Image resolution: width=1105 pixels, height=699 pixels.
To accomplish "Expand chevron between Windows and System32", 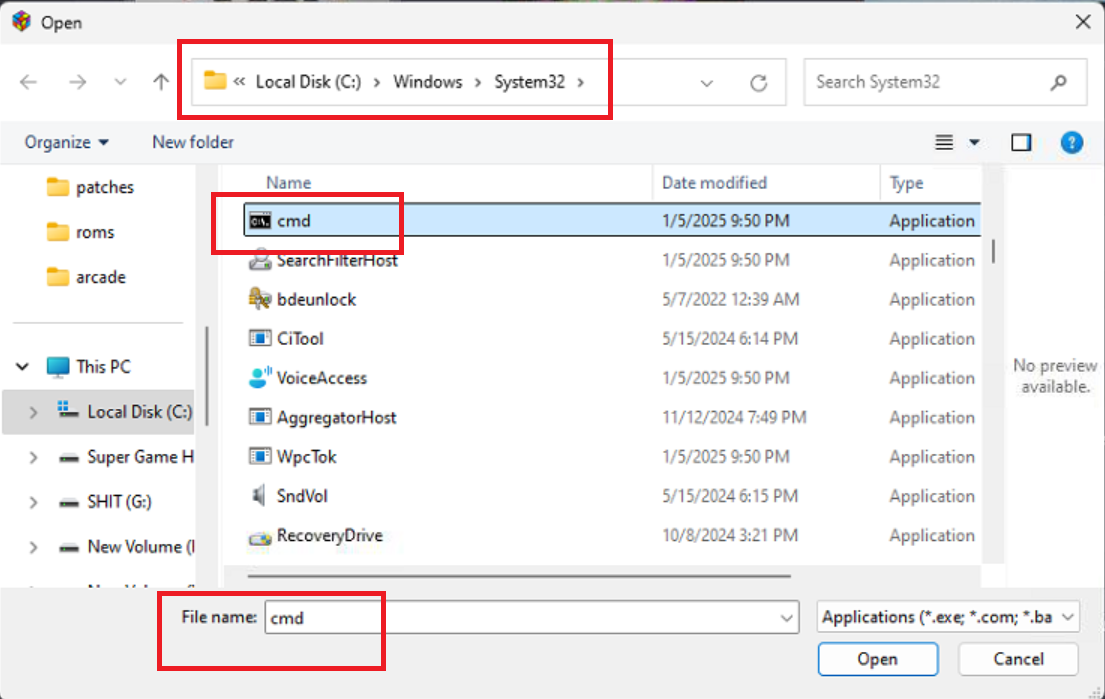I will click(478, 82).
